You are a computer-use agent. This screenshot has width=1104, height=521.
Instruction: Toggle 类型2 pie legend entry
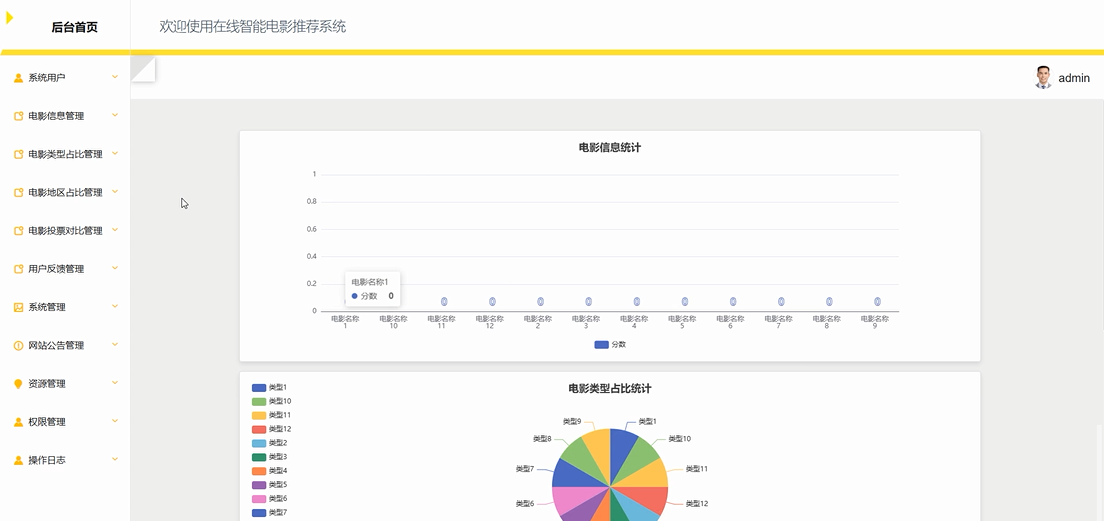coord(270,443)
